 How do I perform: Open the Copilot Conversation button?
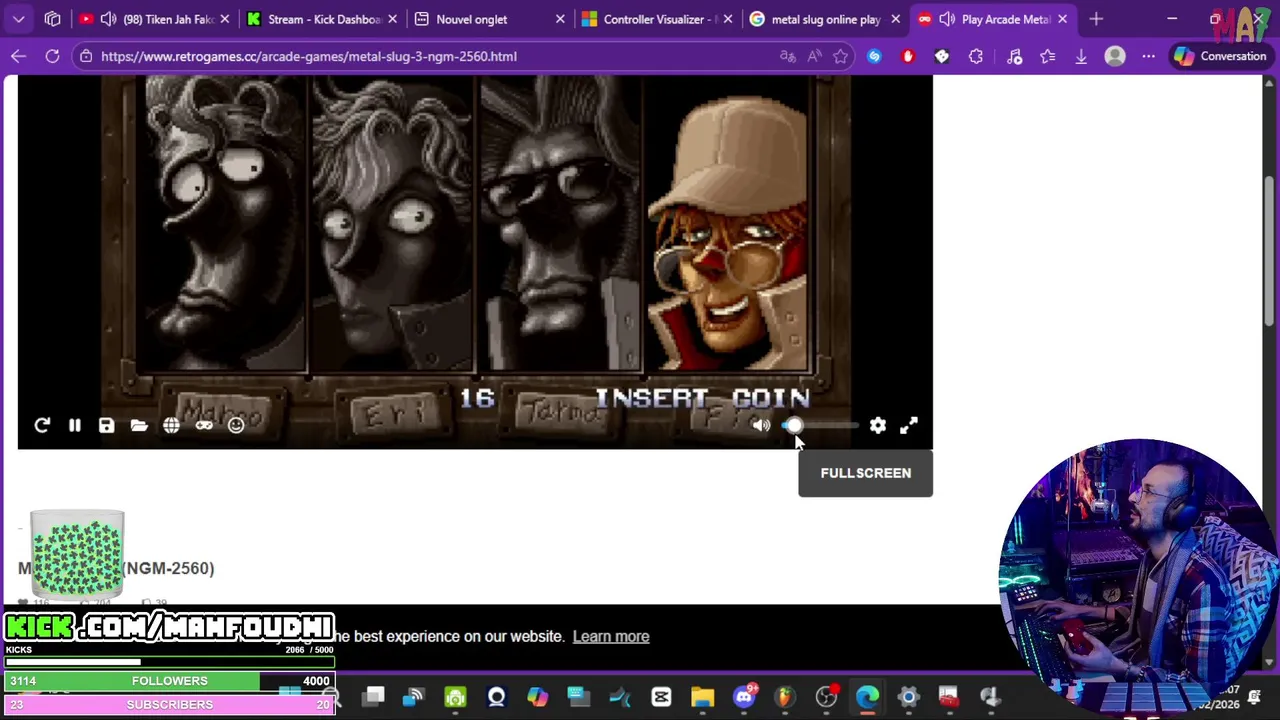(1220, 57)
